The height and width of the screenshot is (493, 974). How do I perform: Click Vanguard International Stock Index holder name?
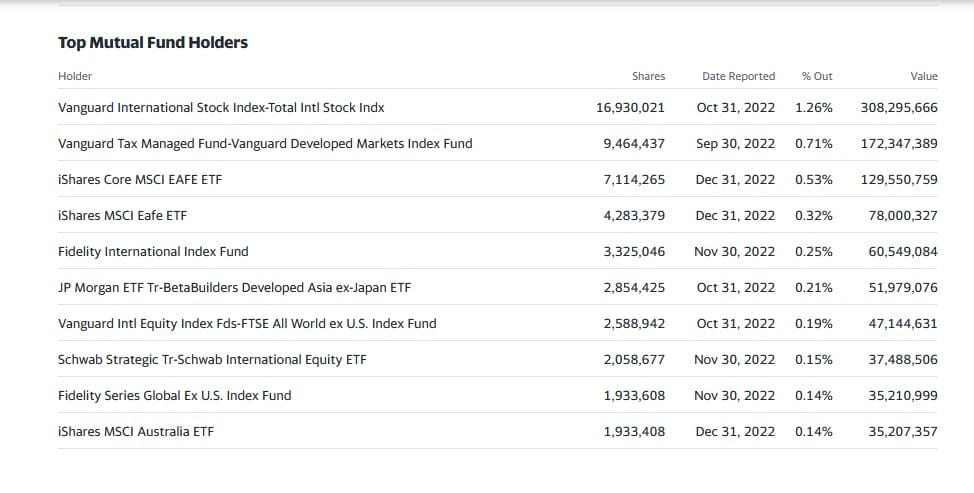pos(221,107)
